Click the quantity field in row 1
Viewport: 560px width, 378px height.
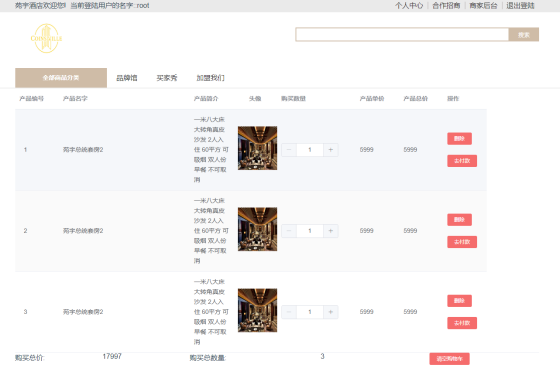[310, 150]
